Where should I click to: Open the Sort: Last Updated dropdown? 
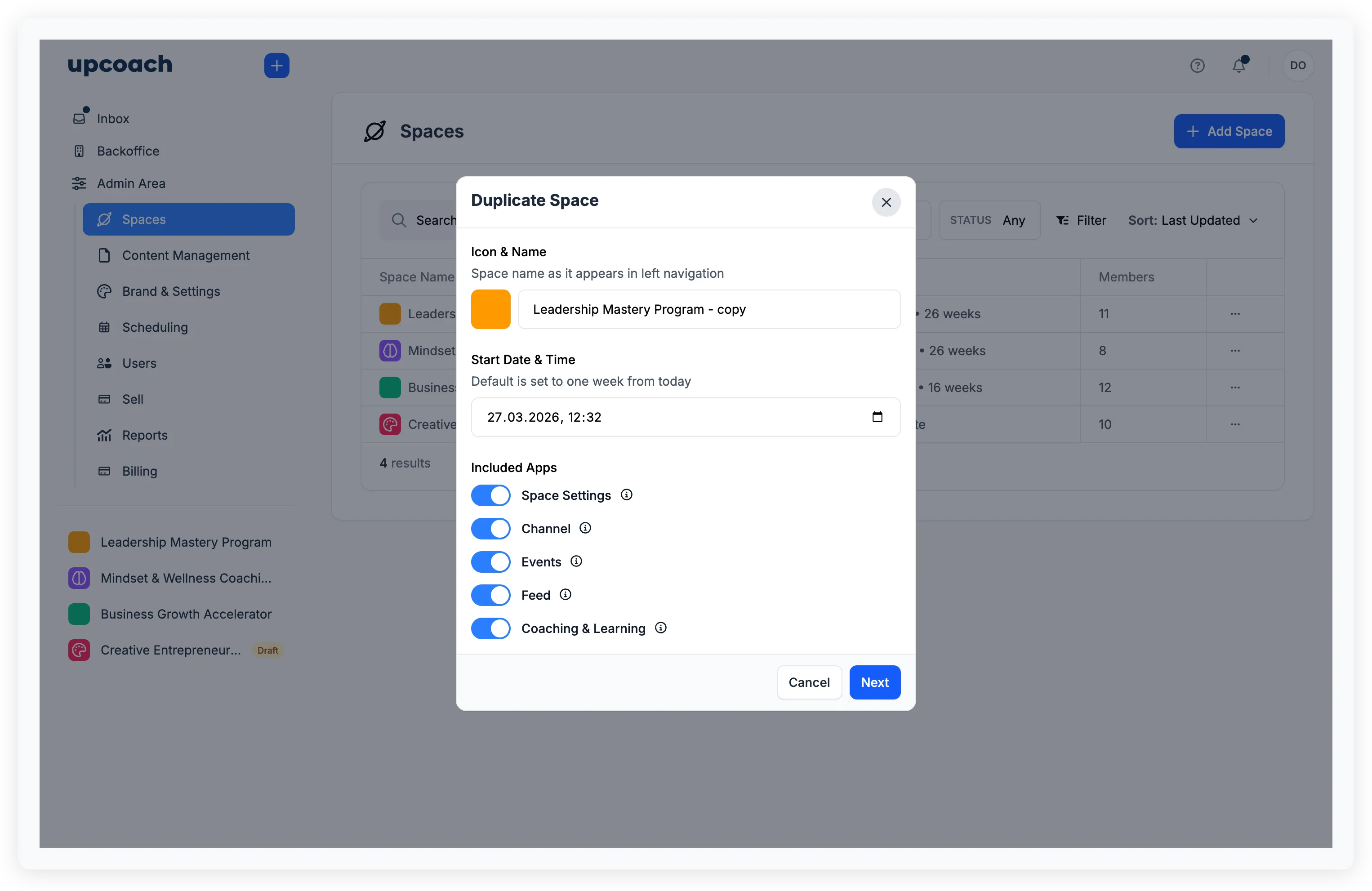pos(1193,220)
